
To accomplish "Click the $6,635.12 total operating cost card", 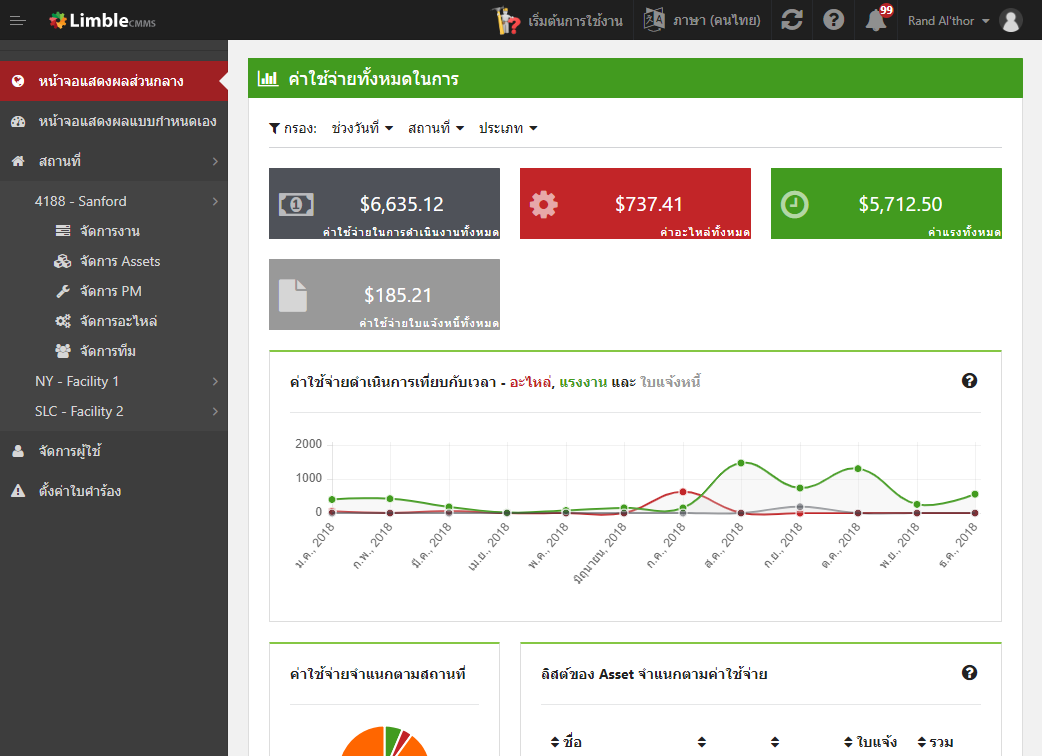I will pos(384,203).
